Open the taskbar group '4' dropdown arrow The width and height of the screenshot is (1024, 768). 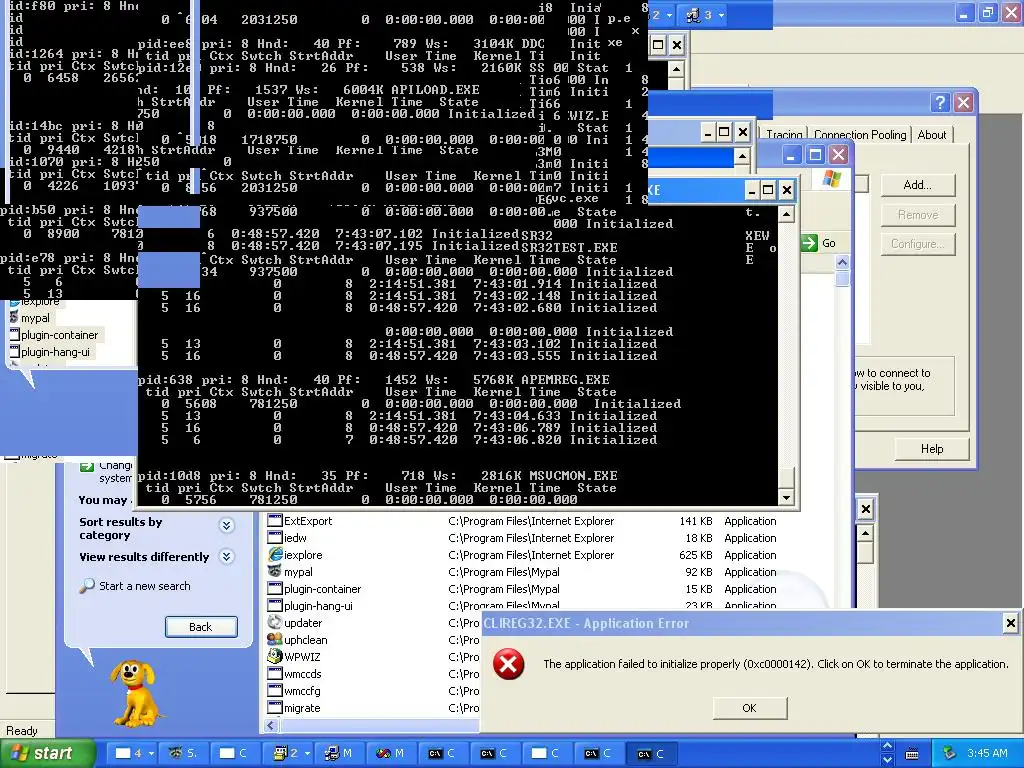[152, 754]
